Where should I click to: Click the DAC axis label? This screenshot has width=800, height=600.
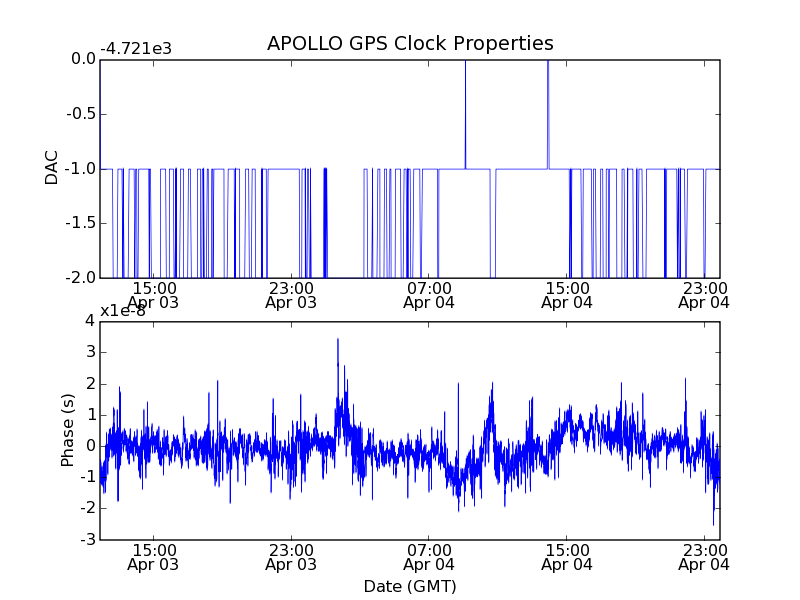pos(52,168)
